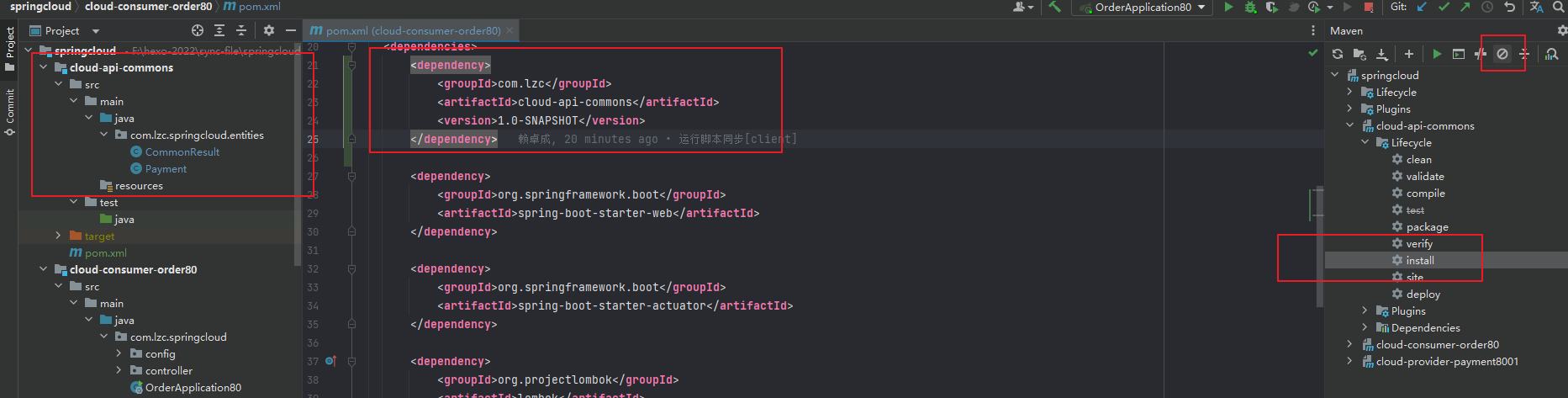Open the translate icon in top toolbar
1568x398 pixels.
[1536, 7]
